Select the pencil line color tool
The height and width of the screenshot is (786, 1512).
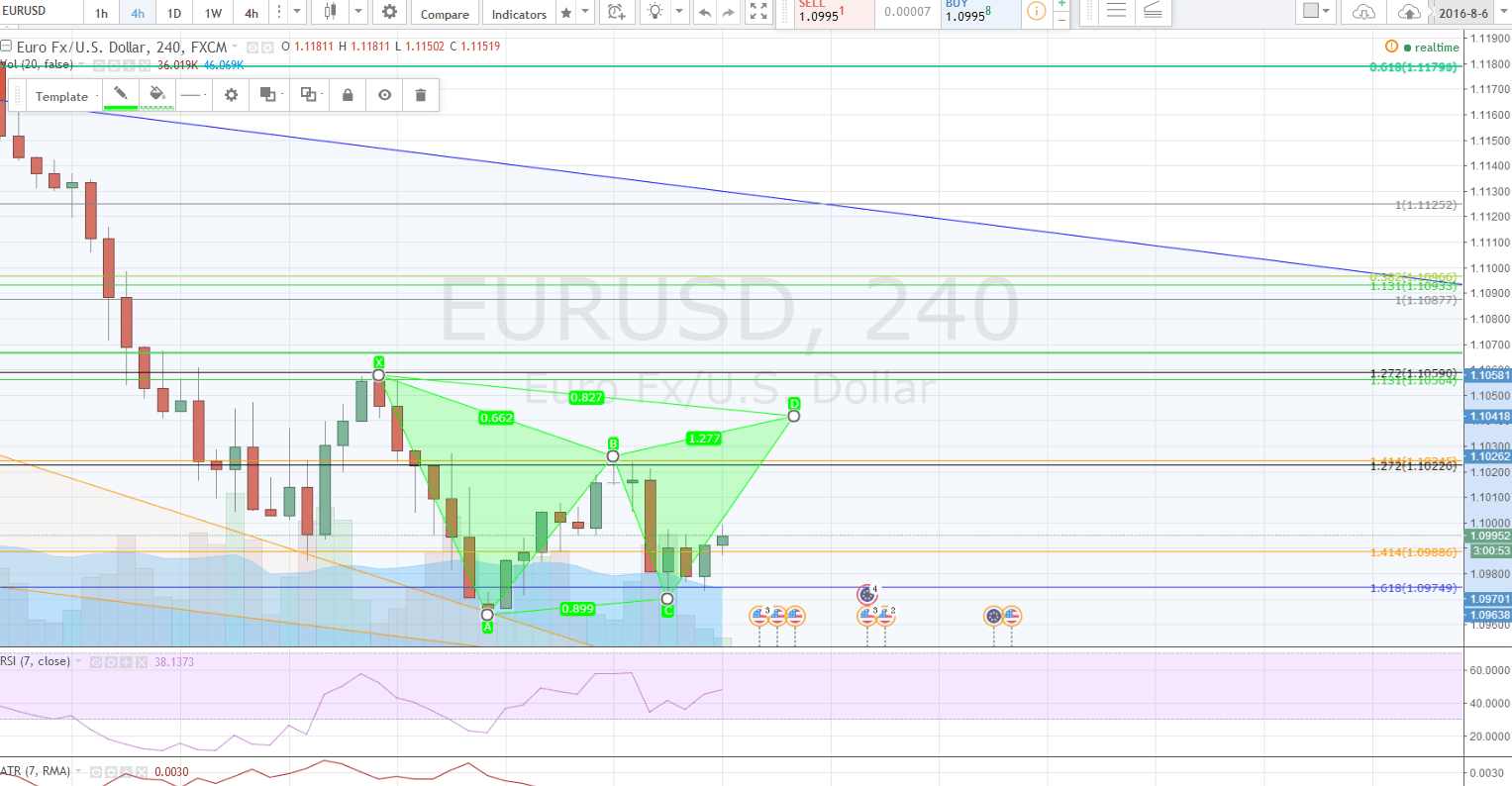pos(120,92)
